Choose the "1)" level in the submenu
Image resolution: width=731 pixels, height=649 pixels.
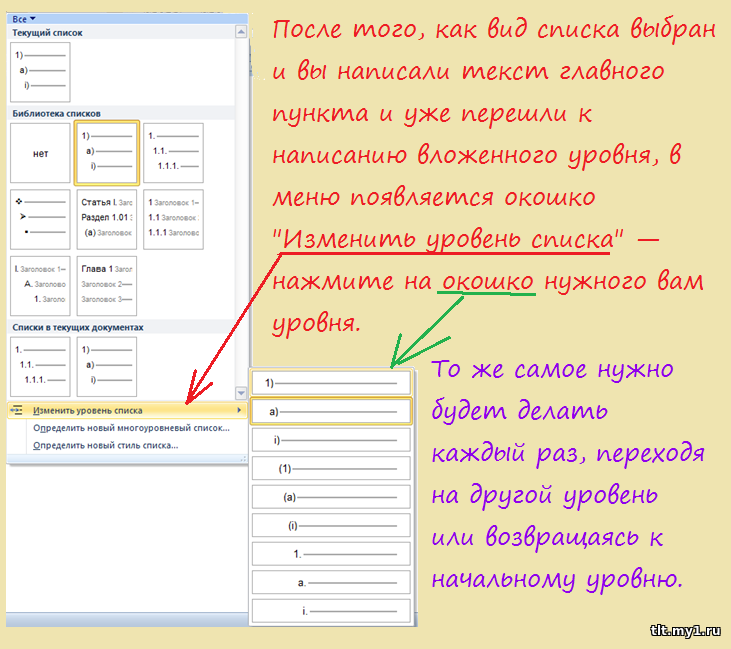[x=331, y=383]
